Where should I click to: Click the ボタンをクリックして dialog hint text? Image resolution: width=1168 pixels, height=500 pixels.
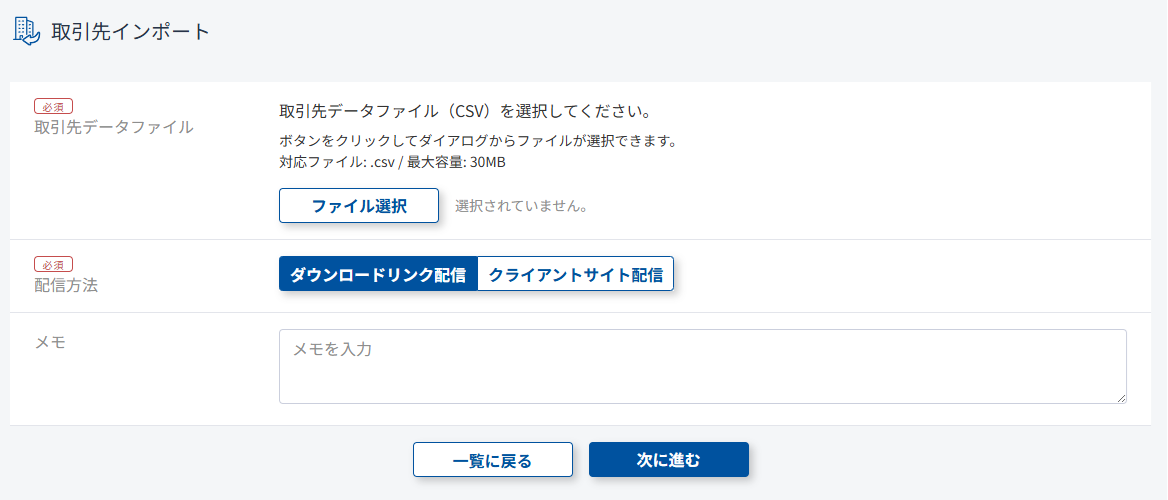click(478, 141)
